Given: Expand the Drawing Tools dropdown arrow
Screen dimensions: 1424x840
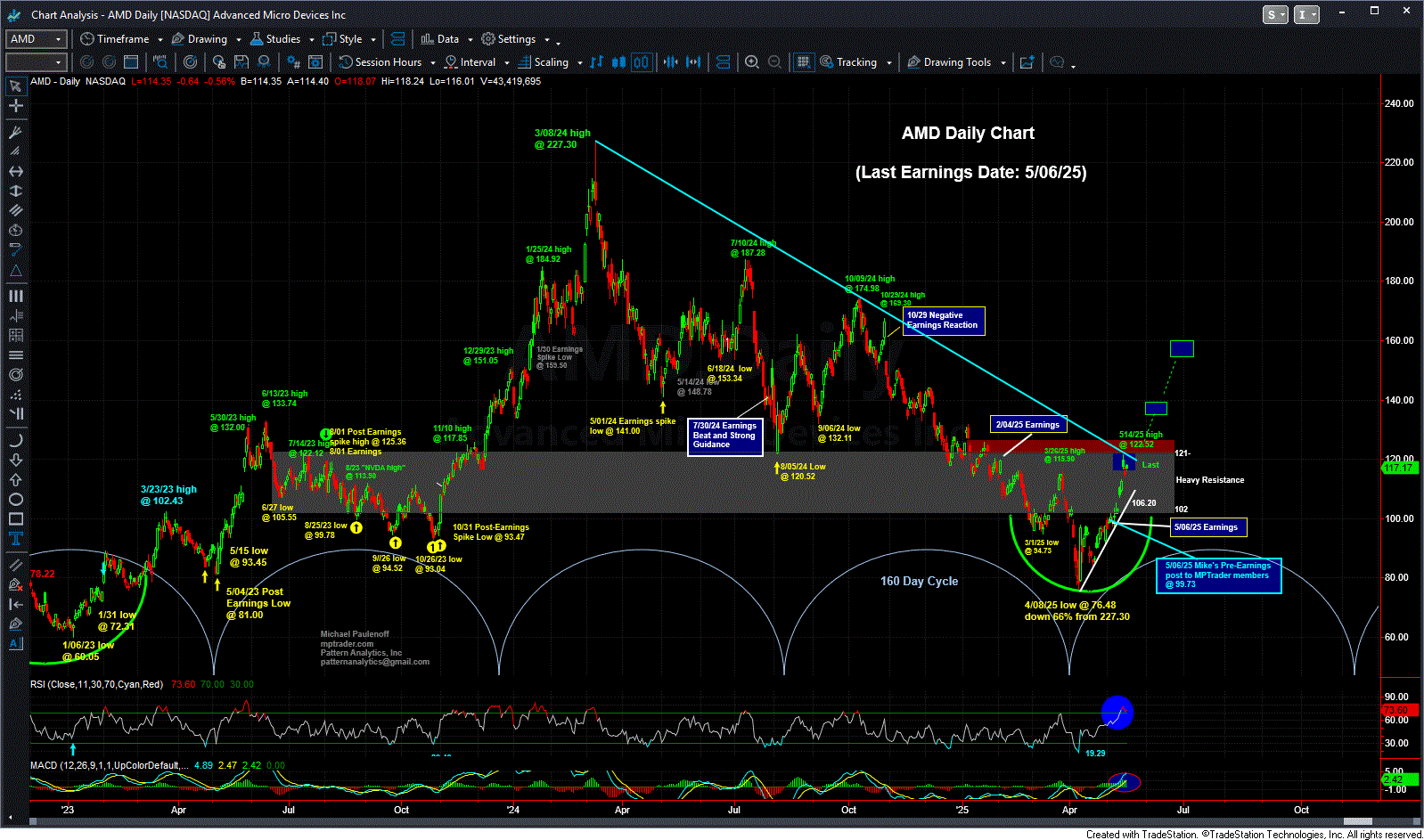Looking at the screenshot, I should pyautogui.click(x=1003, y=63).
